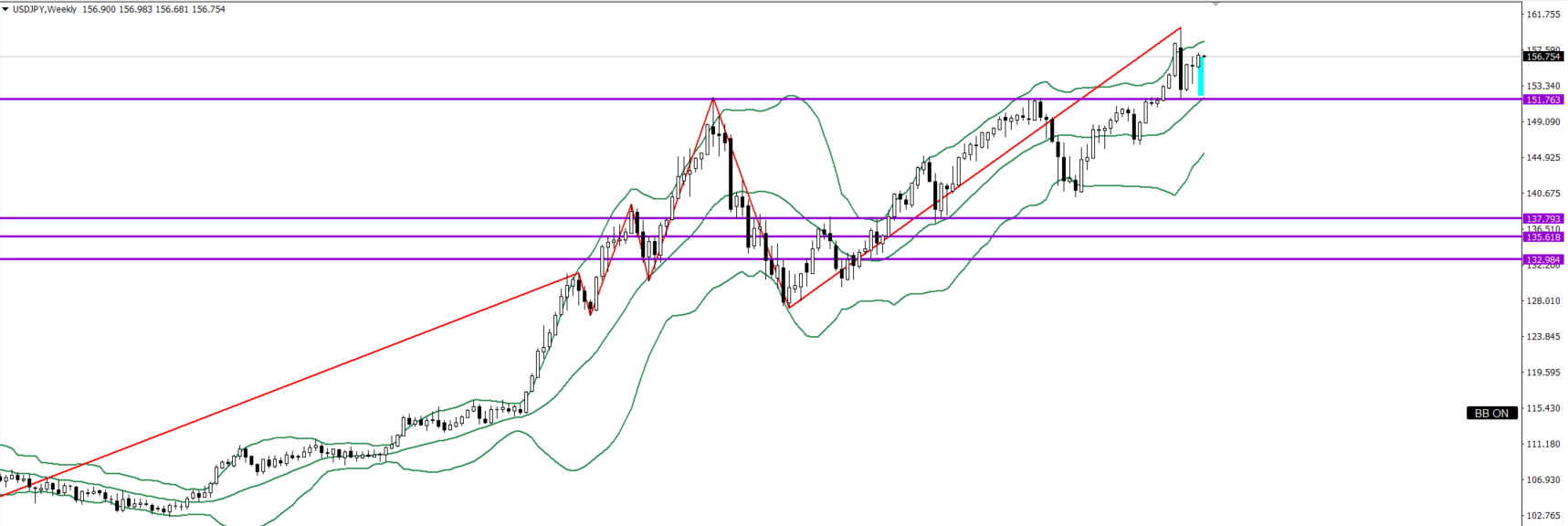The height and width of the screenshot is (526, 1568).
Task: Click the 153.340 value on price axis
Action: click(x=1543, y=87)
